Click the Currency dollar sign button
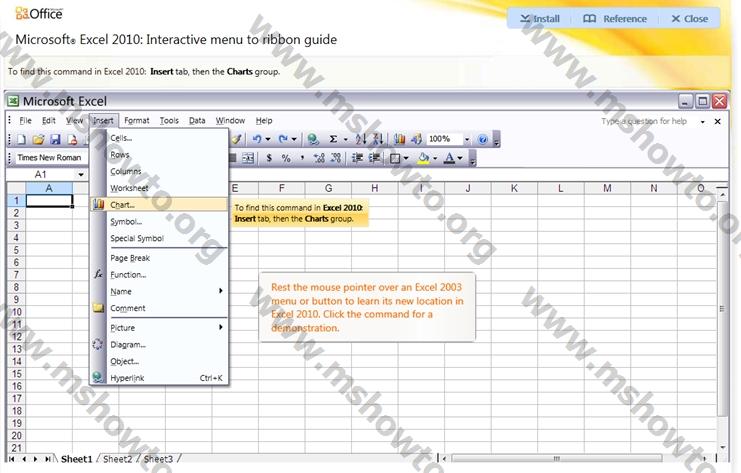This screenshot has height=473, width=741. point(269,158)
